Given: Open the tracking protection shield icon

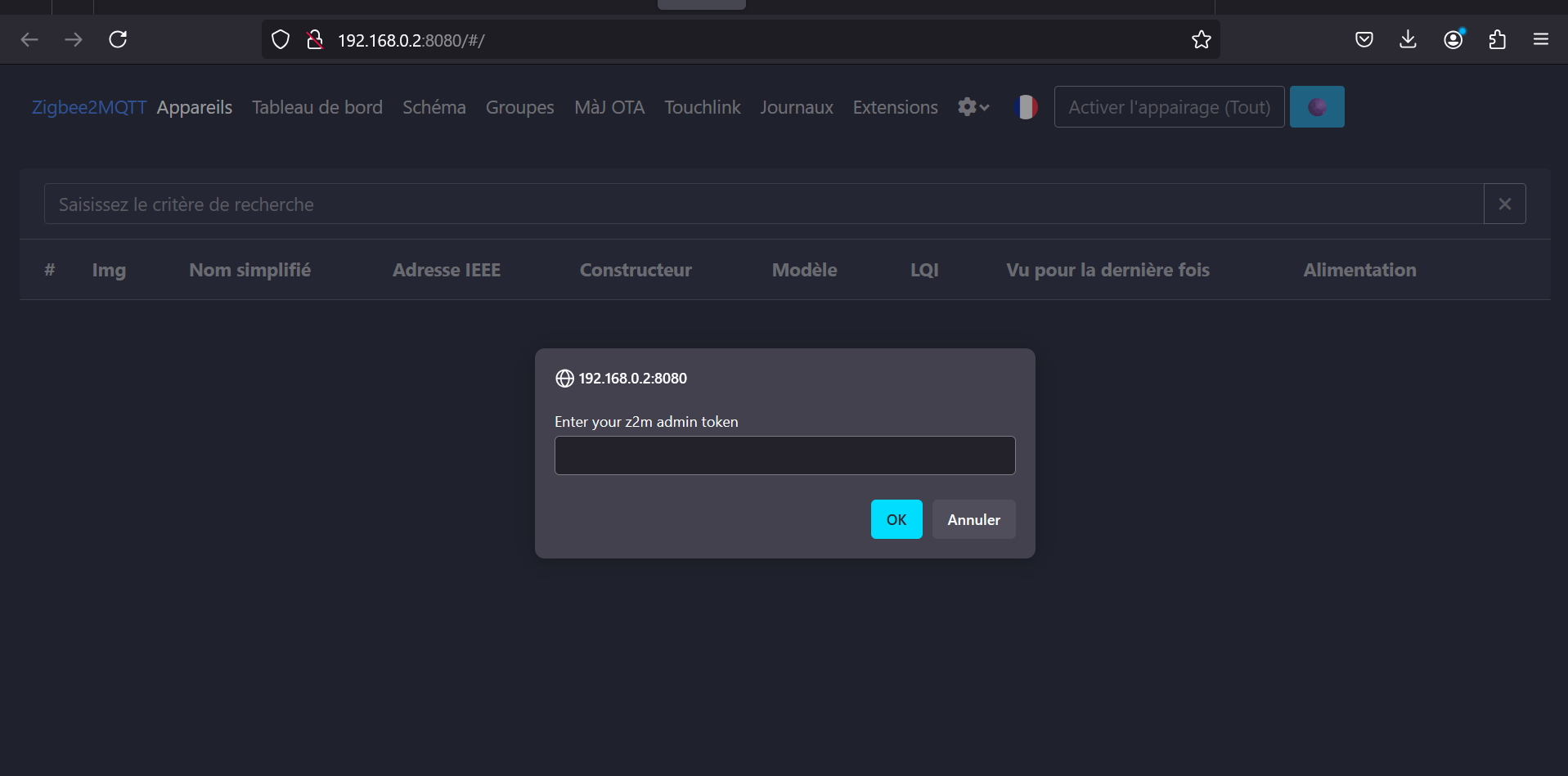Looking at the screenshot, I should pyautogui.click(x=281, y=39).
